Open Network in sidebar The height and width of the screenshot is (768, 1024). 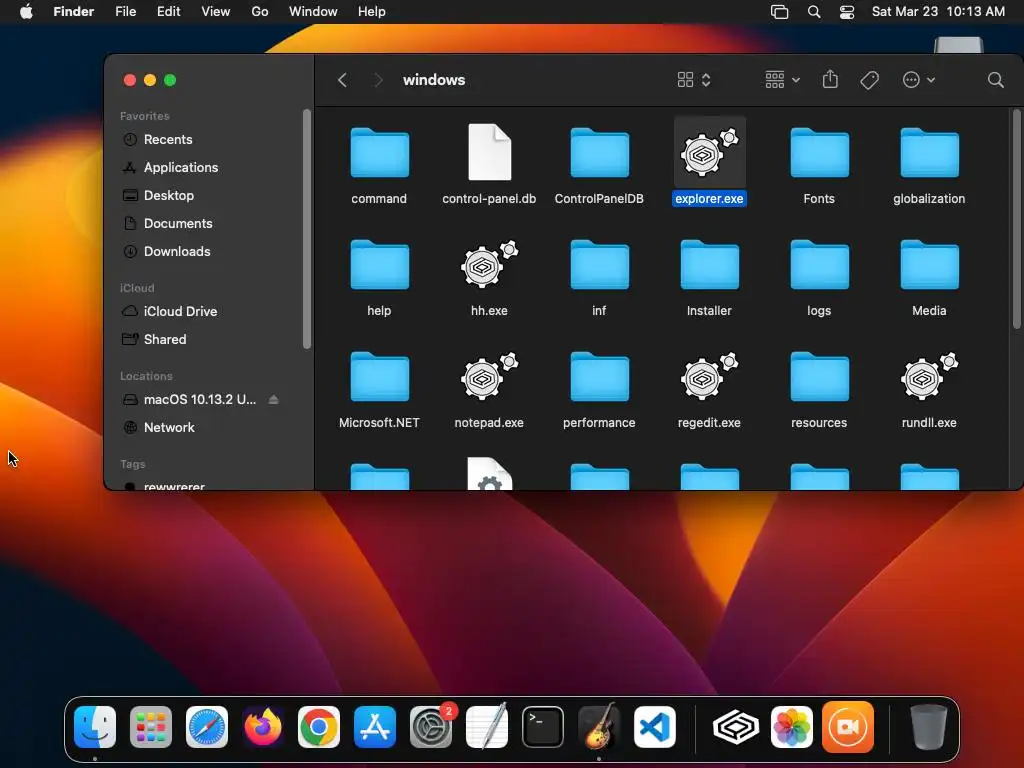pyautogui.click(x=169, y=427)
